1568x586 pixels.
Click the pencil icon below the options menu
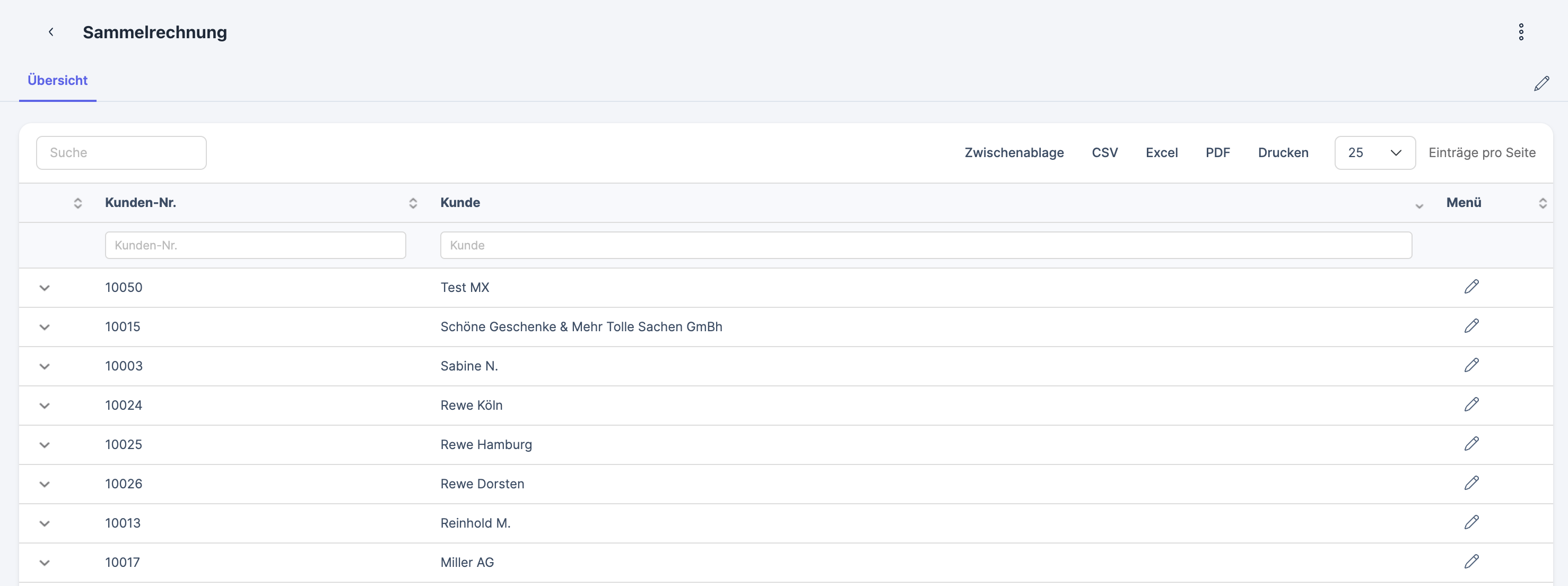pyautogui.click(x=1540, y=83)
